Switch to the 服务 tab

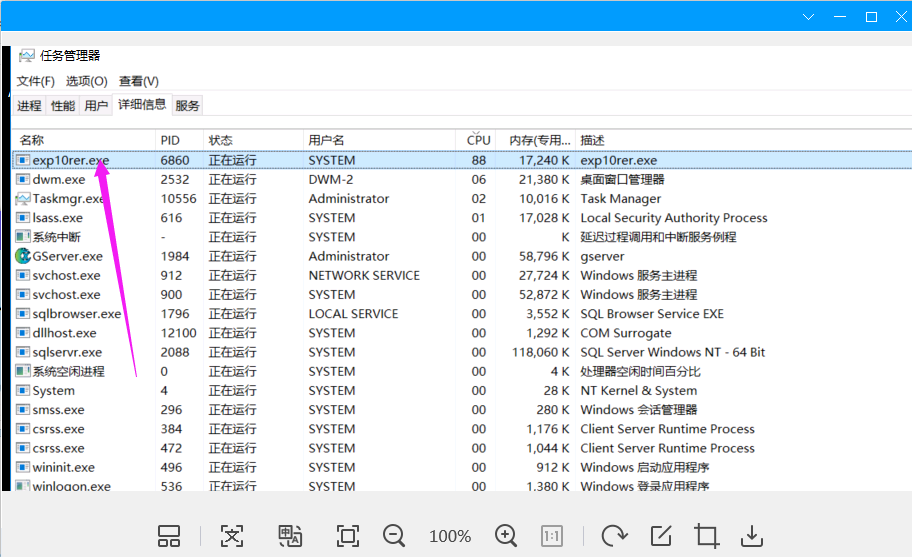[x=187, y=105]
